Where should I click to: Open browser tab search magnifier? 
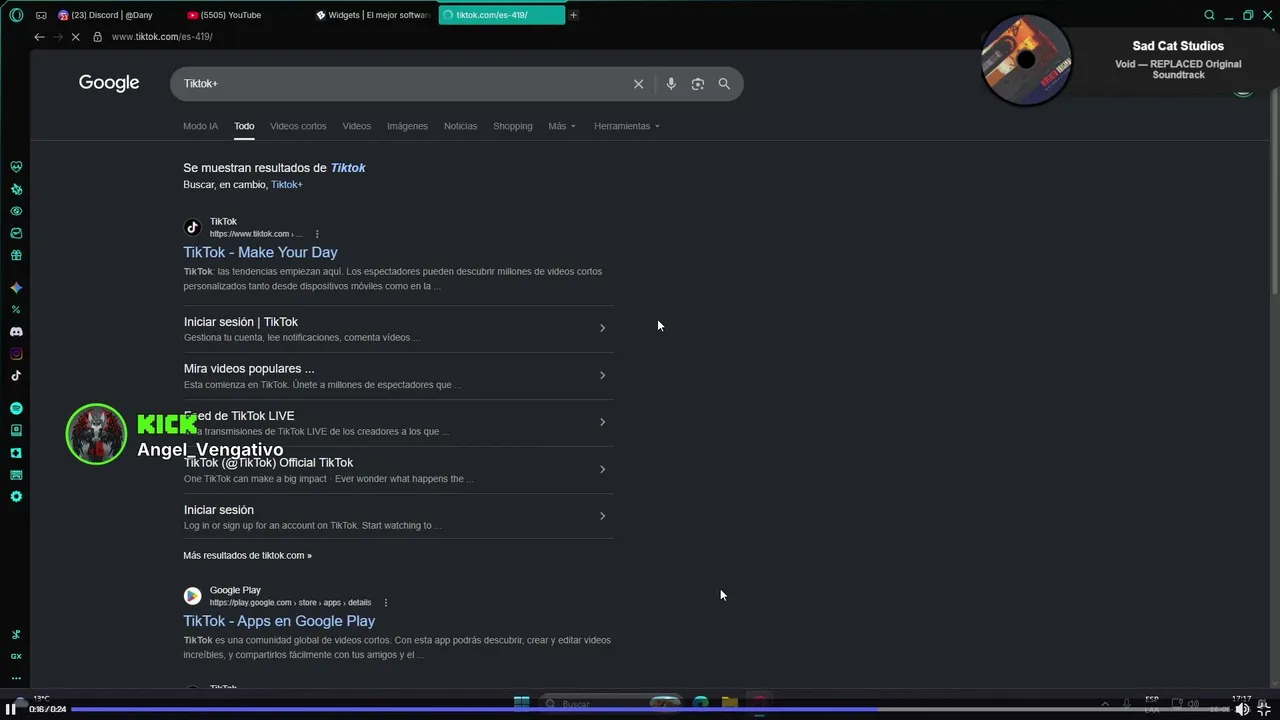1210,15
